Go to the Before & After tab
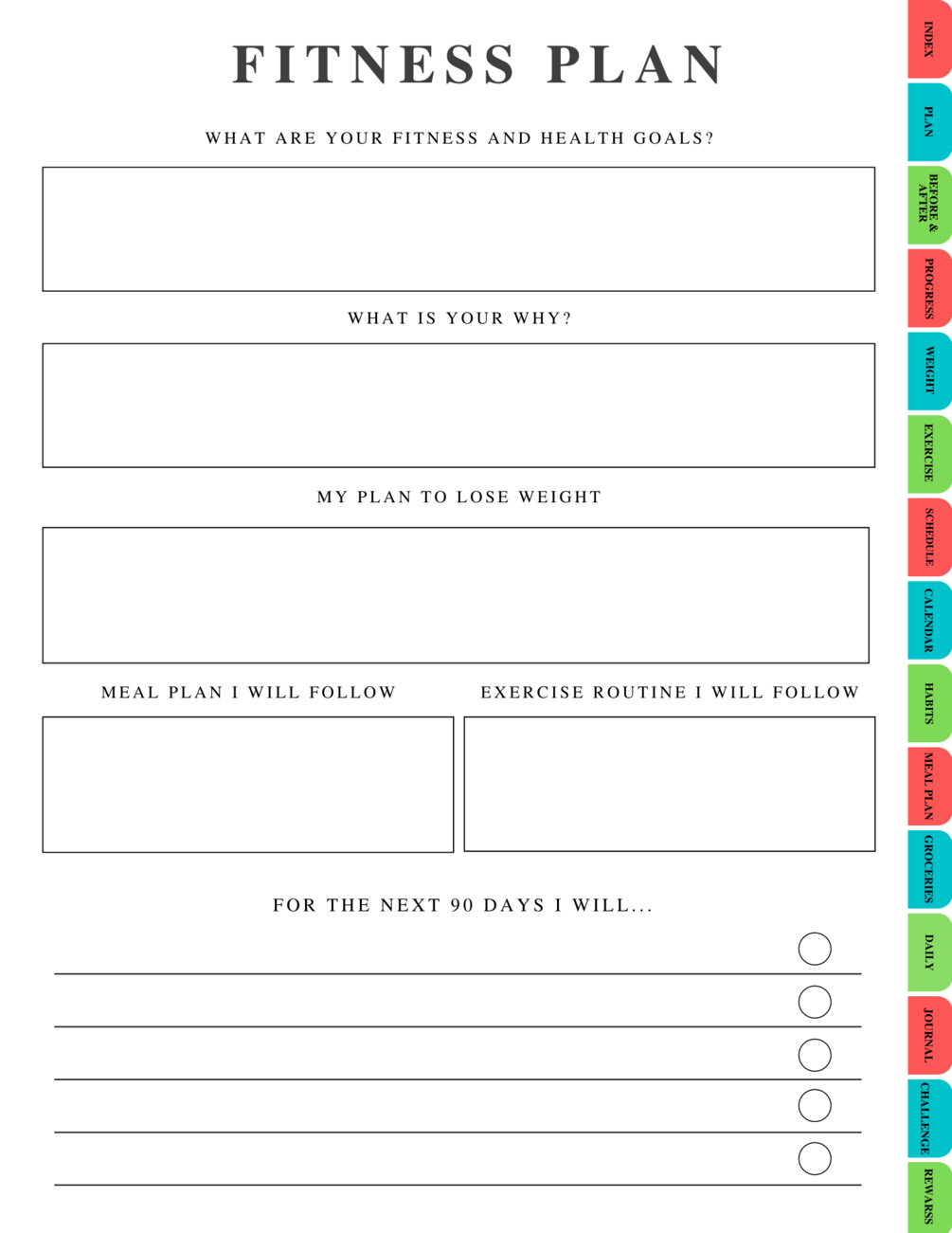The image size is (952, 1233). point(928,205)
